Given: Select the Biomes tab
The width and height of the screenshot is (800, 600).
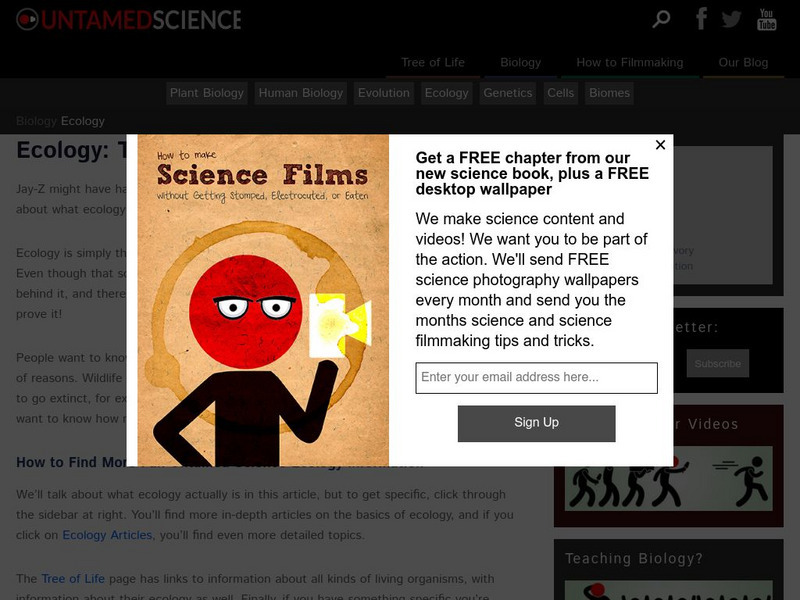Looking at the screenshot, I should pyautogui.click(x=609, y=93).
